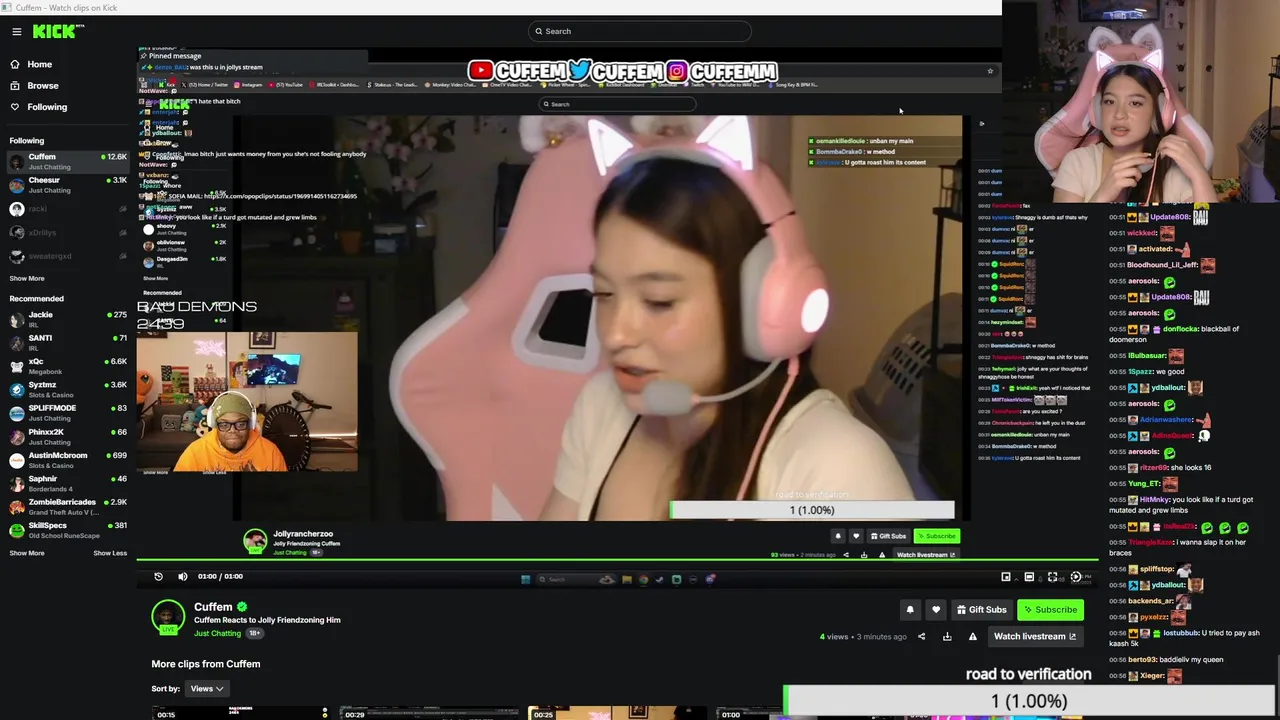Download the clip
The height and width of the screenshot is (720, 1280).
coord(947,637)
